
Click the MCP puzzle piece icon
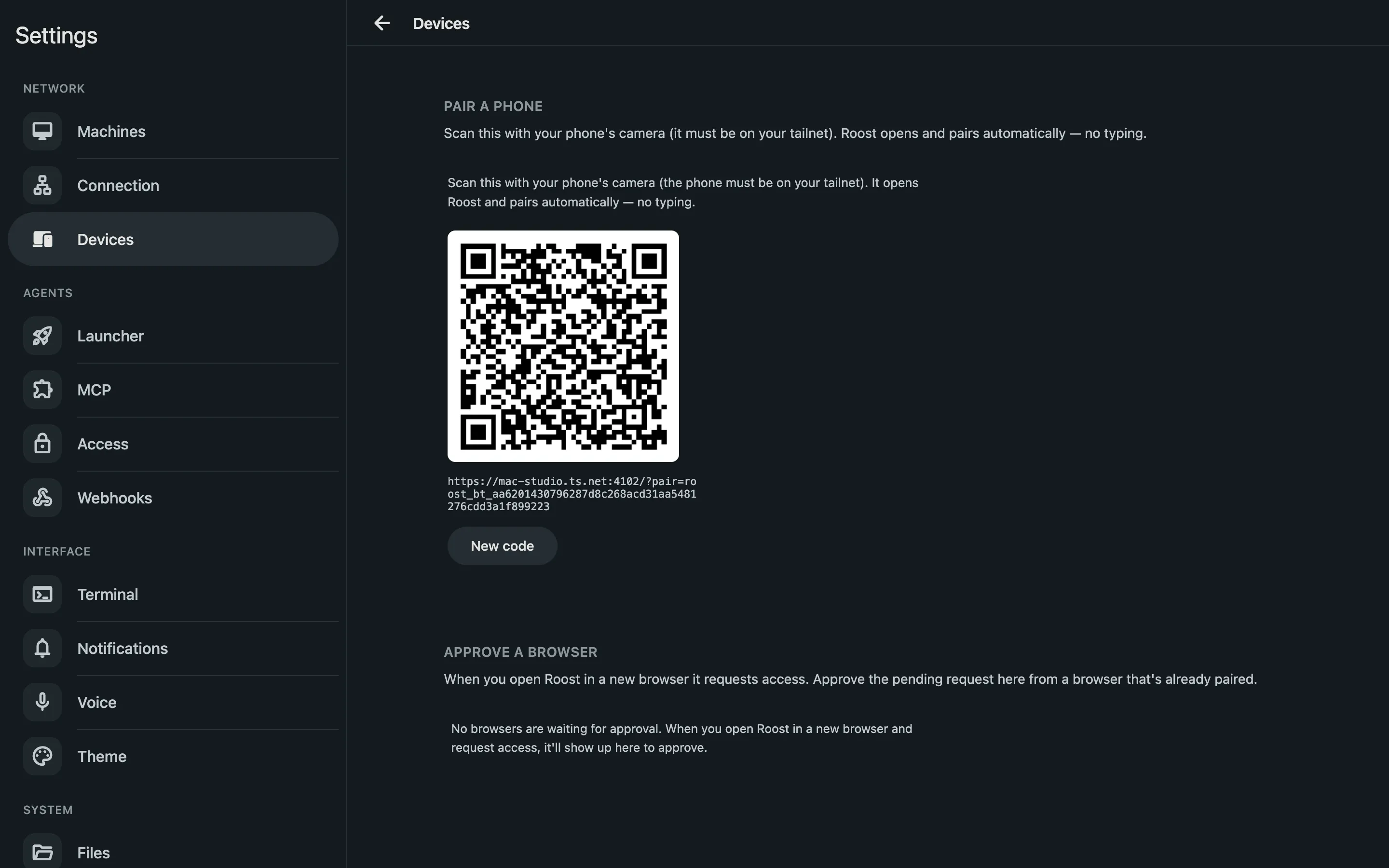(42, 390)
